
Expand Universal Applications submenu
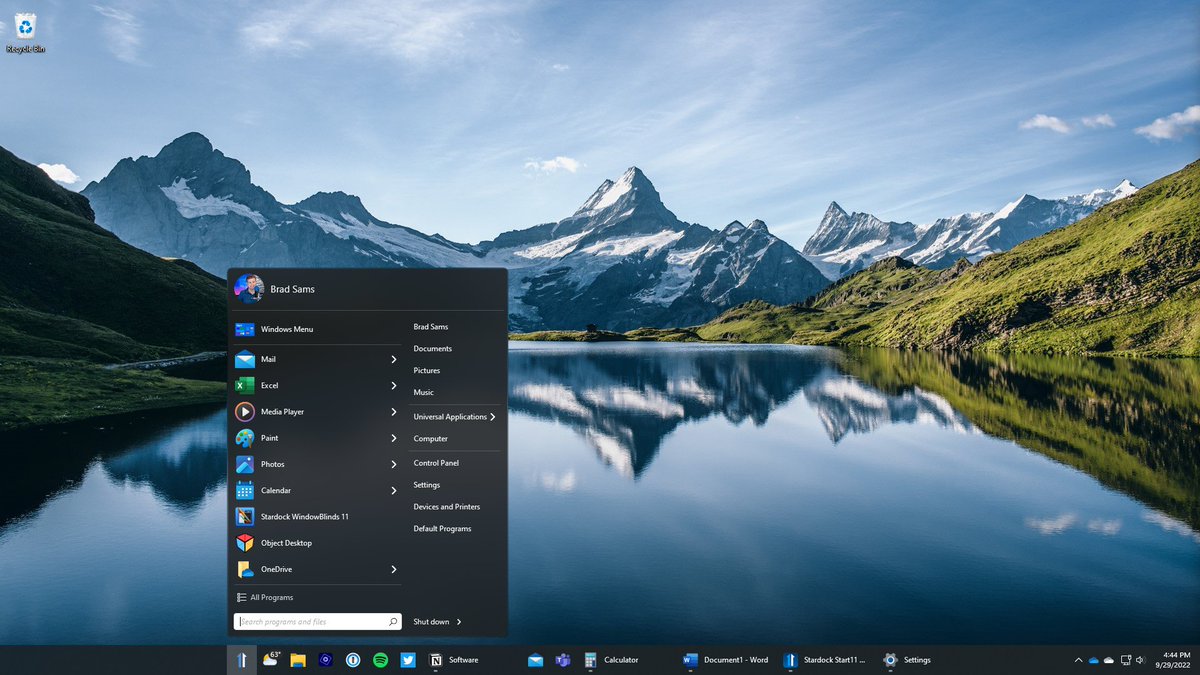pos(454,417)
